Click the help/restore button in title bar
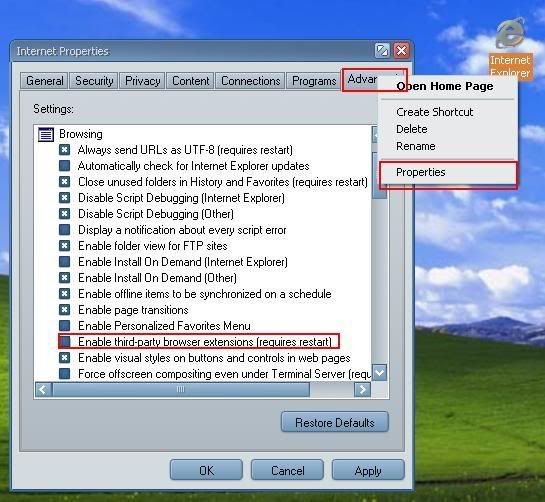 click(x=382, y=51)
